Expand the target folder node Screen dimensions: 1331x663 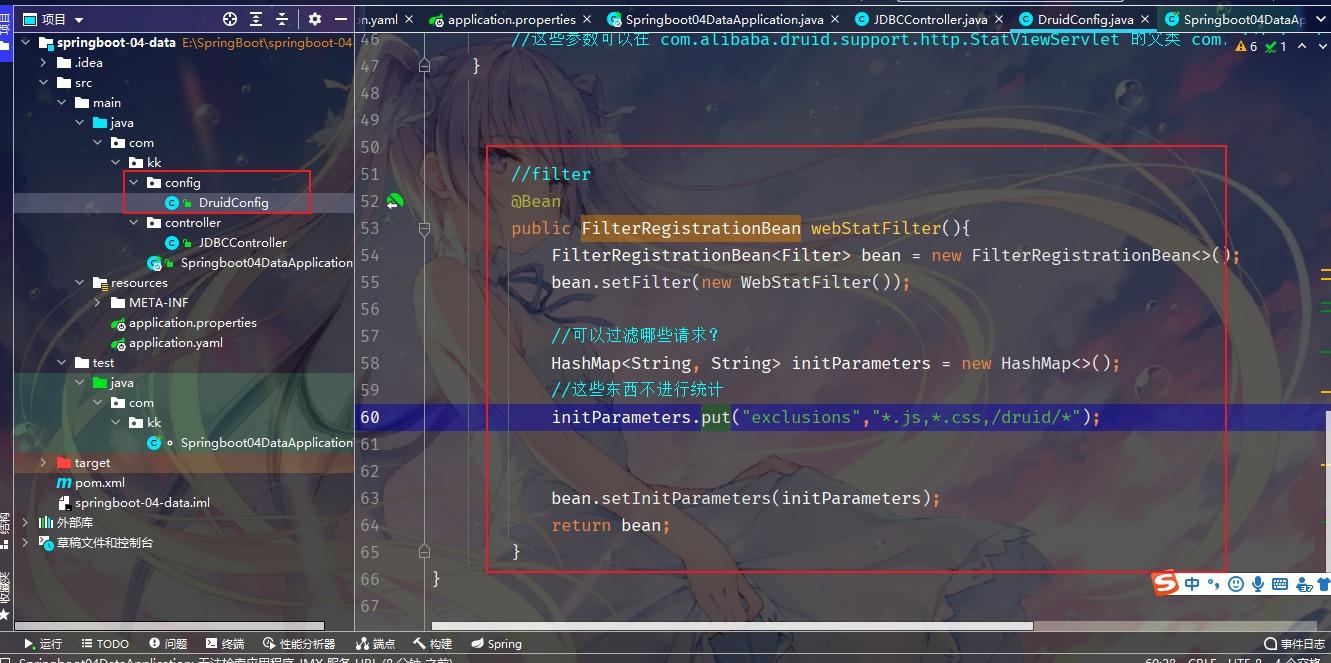point(43,463)
